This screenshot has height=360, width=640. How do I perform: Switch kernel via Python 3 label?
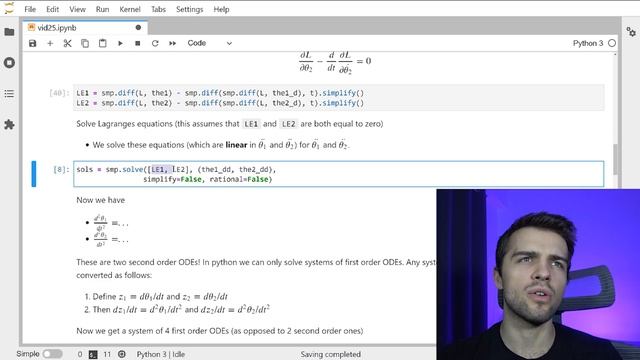click(x=588, y=43)
